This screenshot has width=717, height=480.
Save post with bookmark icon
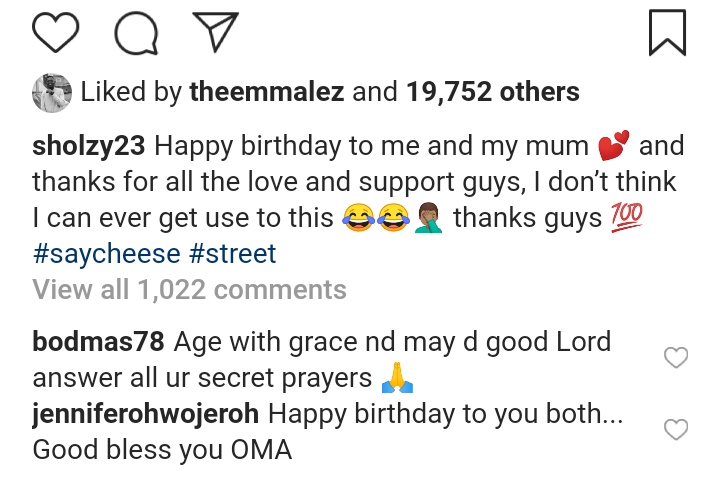(x=667, y=32)
